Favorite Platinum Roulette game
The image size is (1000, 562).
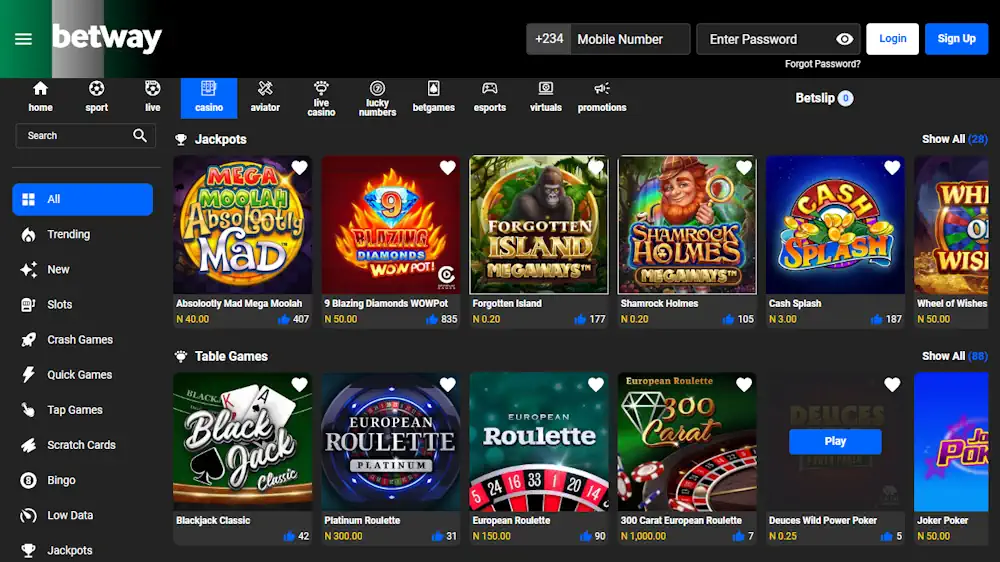tap(448, 384)
